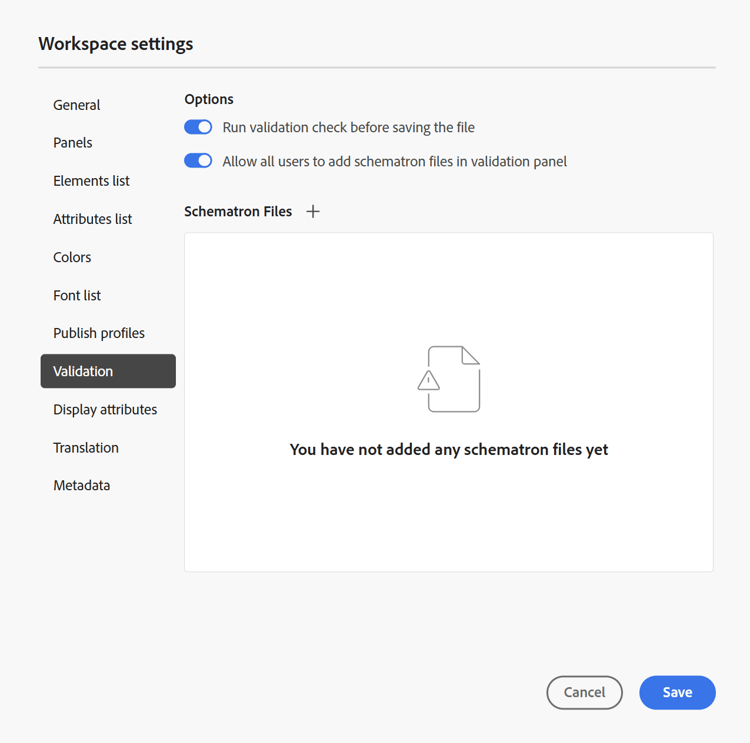Viewport: 750px width, 743px height.
Task: Open the General settings tab
Action: (77, 105)
